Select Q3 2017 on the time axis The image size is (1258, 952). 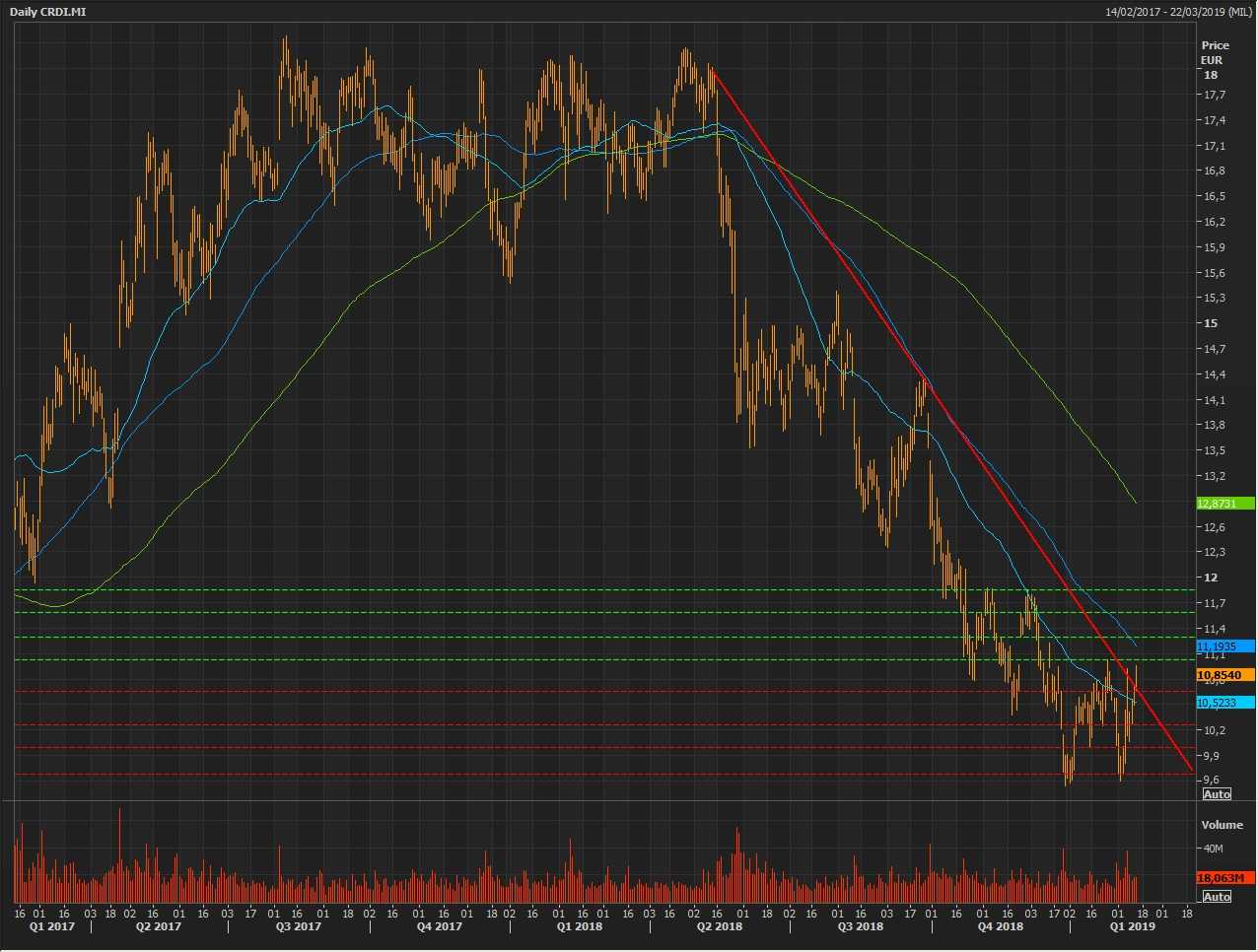[298, 926]
